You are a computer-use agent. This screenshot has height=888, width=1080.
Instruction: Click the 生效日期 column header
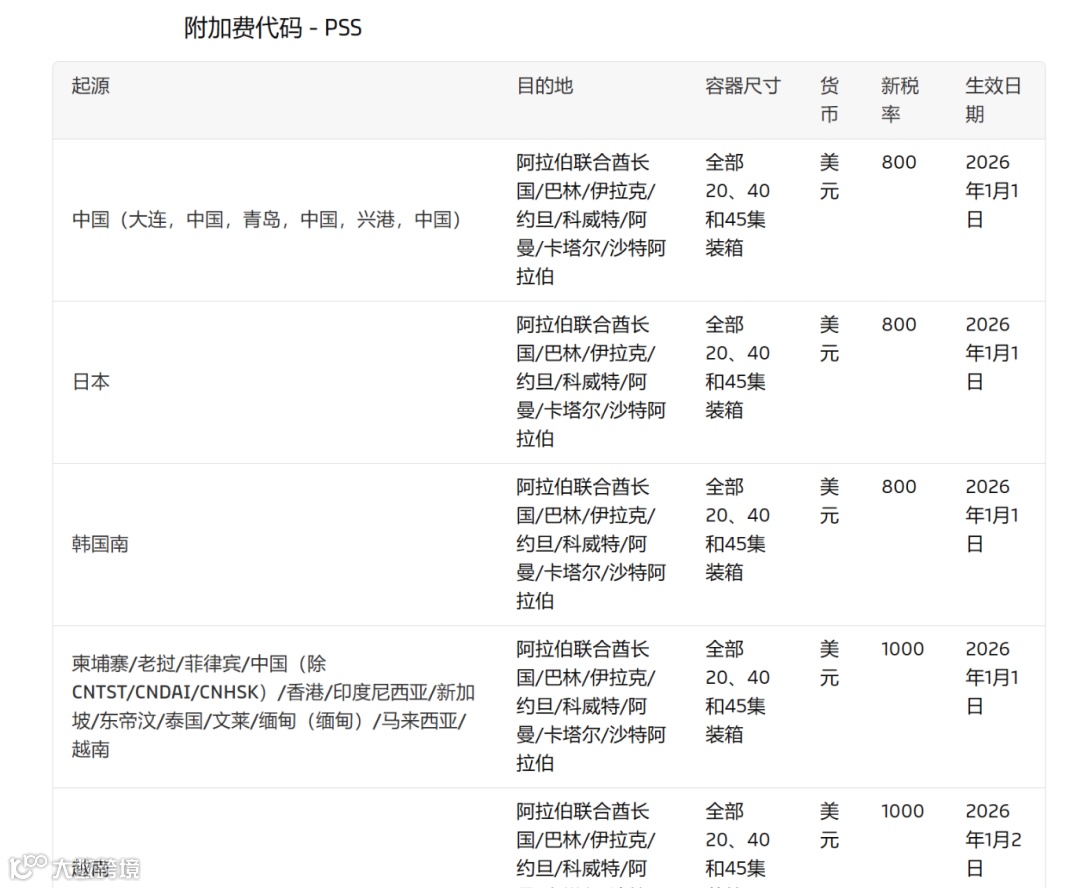pos(993,100)
